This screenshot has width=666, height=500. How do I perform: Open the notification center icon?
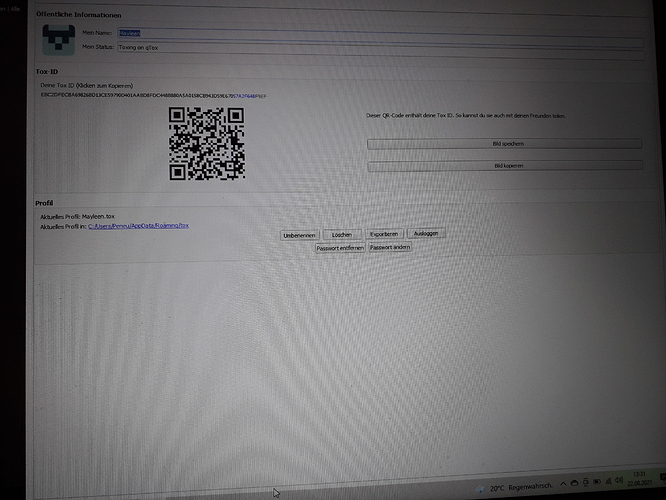[x=662, y=478]
